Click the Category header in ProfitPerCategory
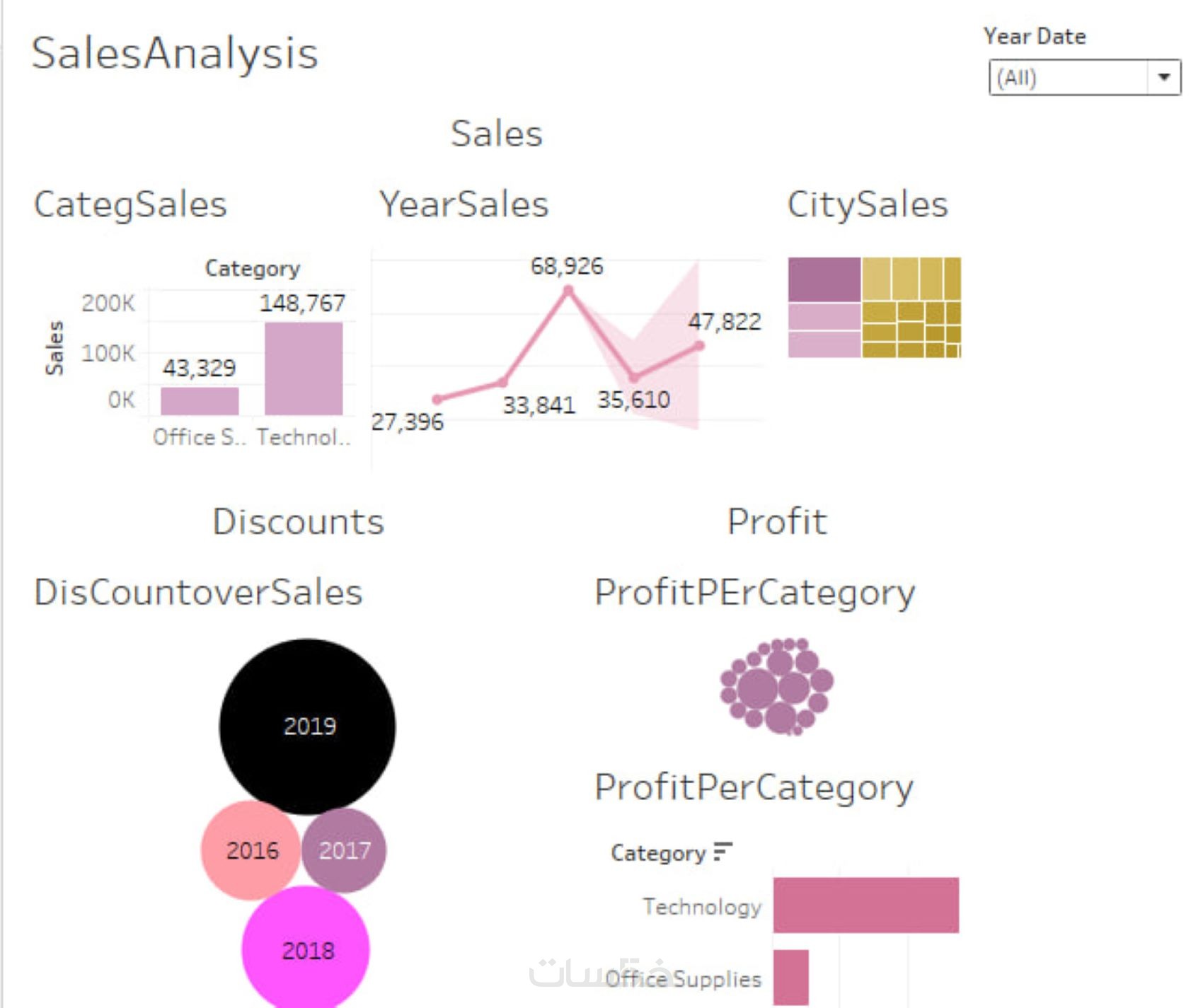The image size is (1203, 1008). tap(658, 853)
